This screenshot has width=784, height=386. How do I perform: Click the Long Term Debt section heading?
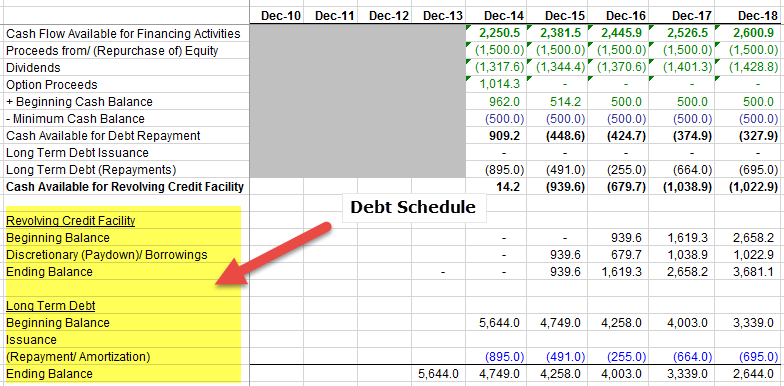pos(50,306)
